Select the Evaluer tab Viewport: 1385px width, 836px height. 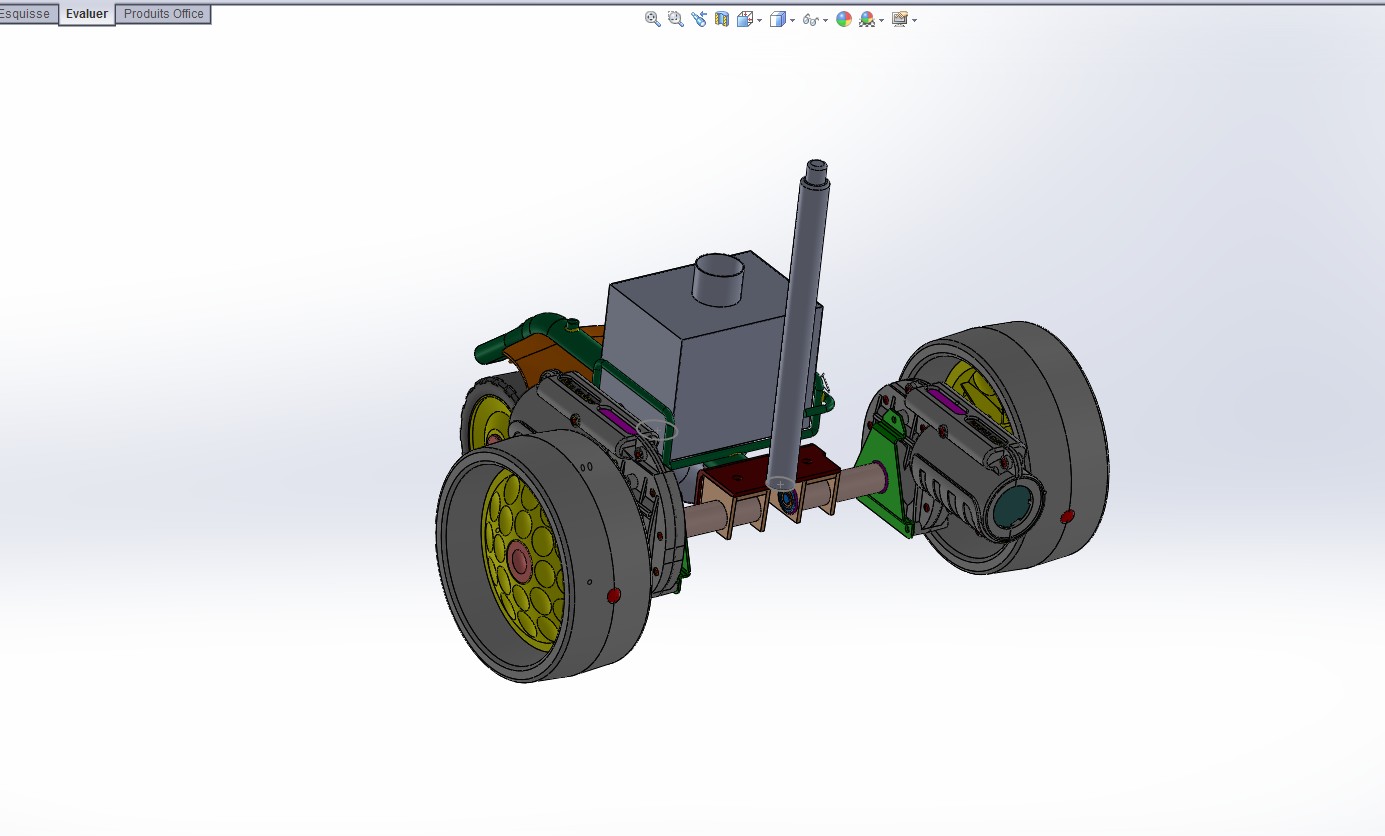coord(87,14)
